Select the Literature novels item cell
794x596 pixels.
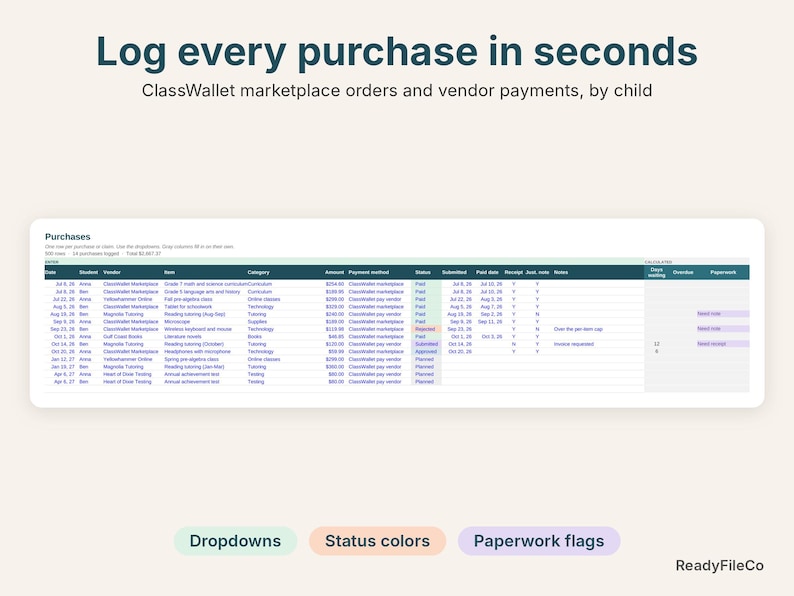click(x=183, y=337)
